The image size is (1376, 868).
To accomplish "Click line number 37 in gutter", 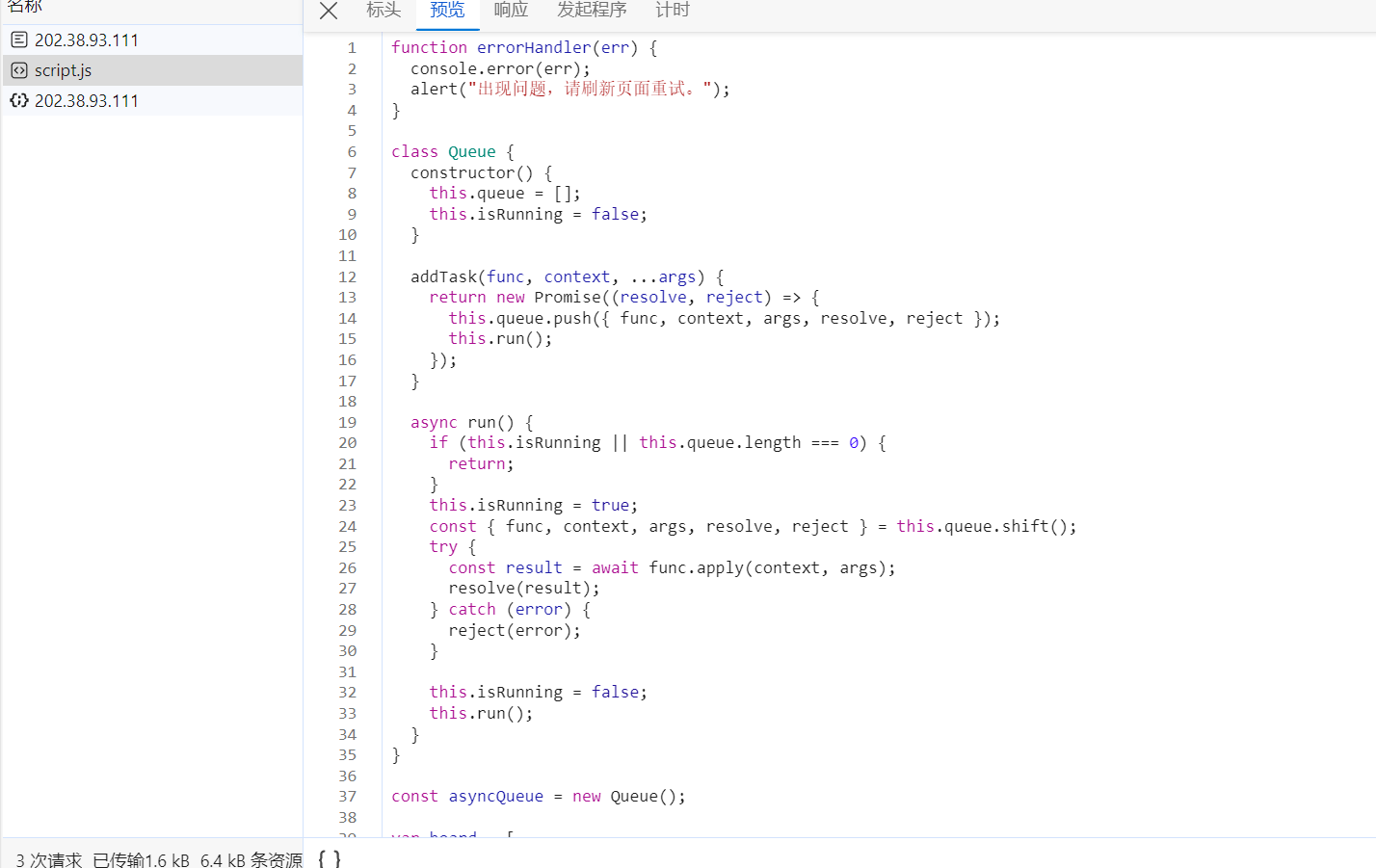I will [347, 796].
